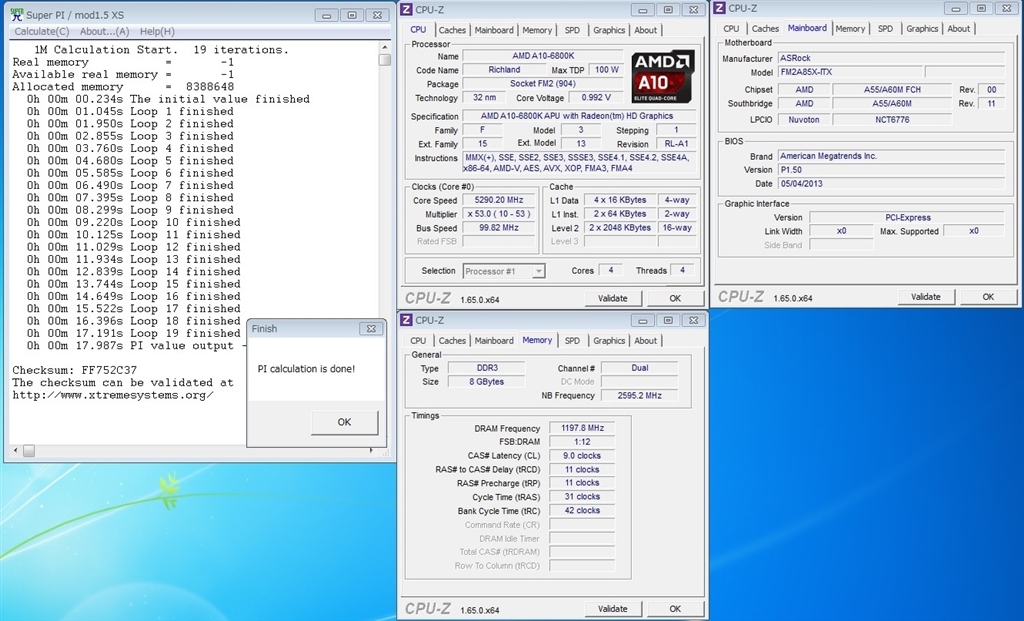Image resolution: width=1024 pixels, height=621 pixels.
Task: Click the Manufacturer value 'ASRock'
Action: click(x=891, y=58)
